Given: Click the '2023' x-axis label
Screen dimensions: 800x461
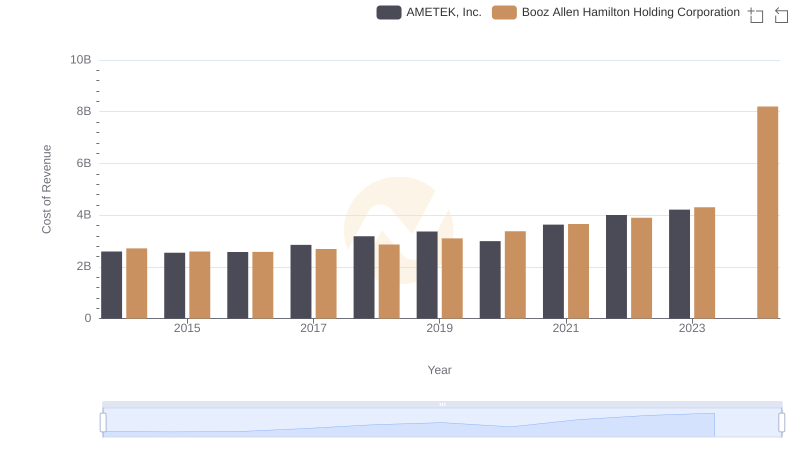Looking at the screenshot, I should 692,328.
